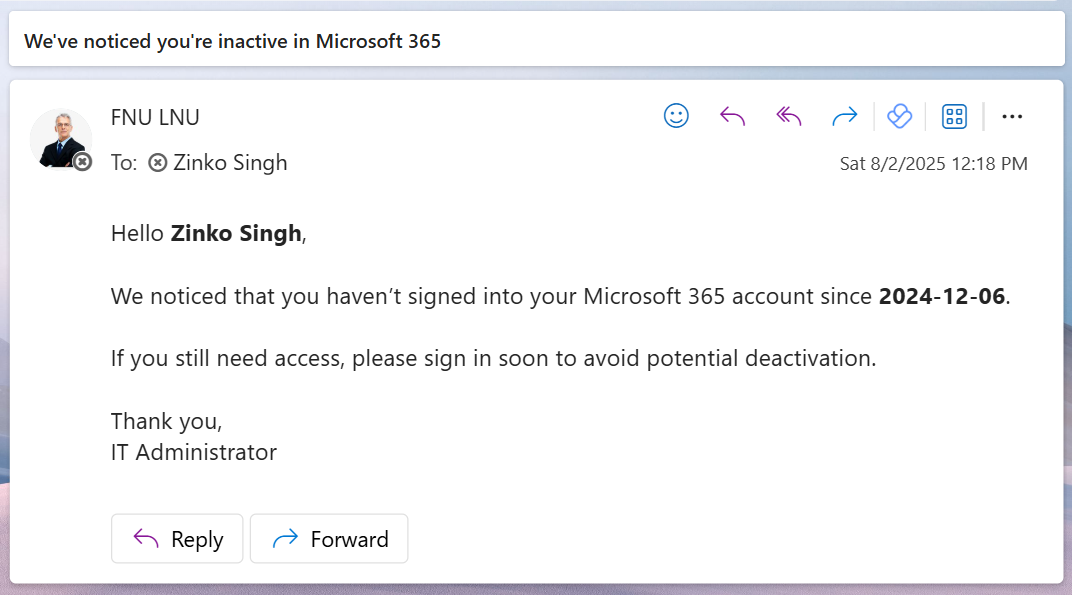Click the Forward arrow in the message toolbar
The height and width of the screenshot is (595, 1072).
(845, 117)
